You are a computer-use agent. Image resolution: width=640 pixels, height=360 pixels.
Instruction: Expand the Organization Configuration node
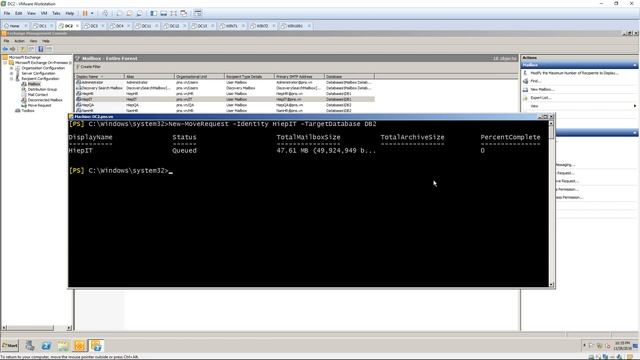tap(11, 68)
